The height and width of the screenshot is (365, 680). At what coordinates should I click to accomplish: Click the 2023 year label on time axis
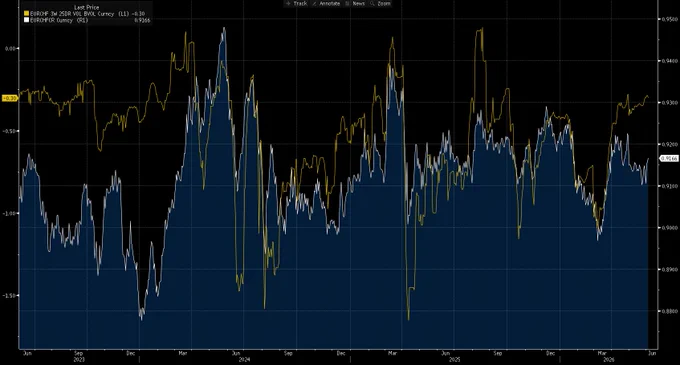tap(79, 360)
